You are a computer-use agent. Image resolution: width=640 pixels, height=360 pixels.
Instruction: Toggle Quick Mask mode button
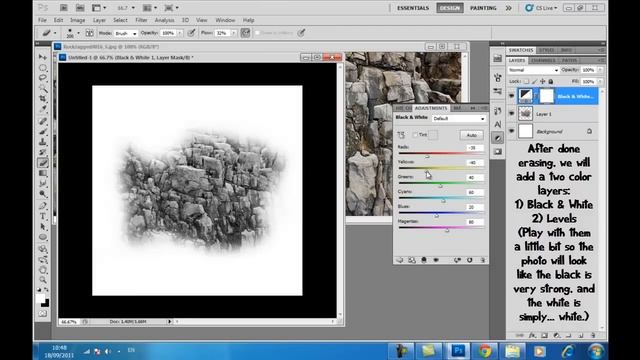(x=43, y=313)
